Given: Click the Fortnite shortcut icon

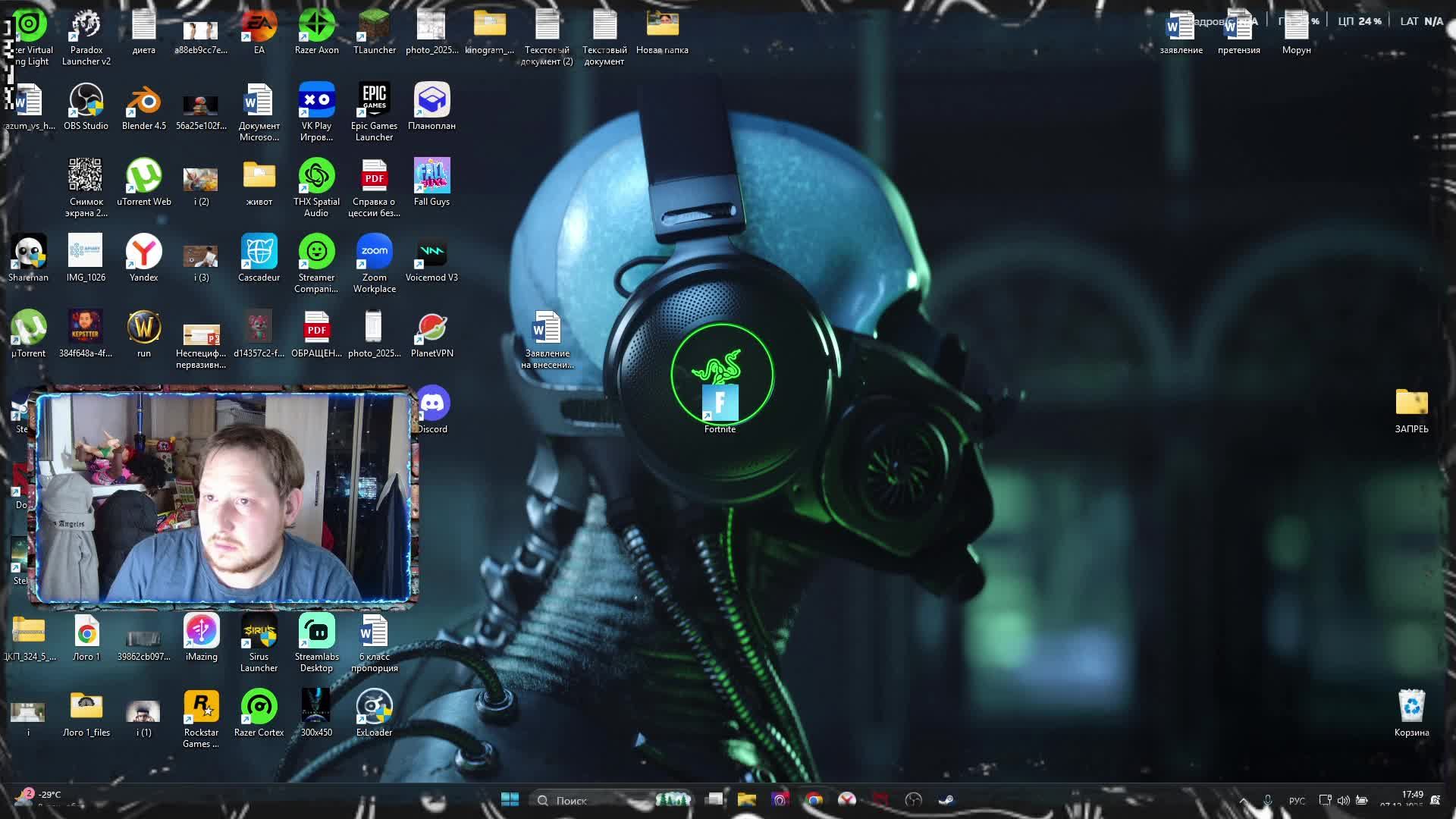Looking at the screenshot, I should coord(720,403).
